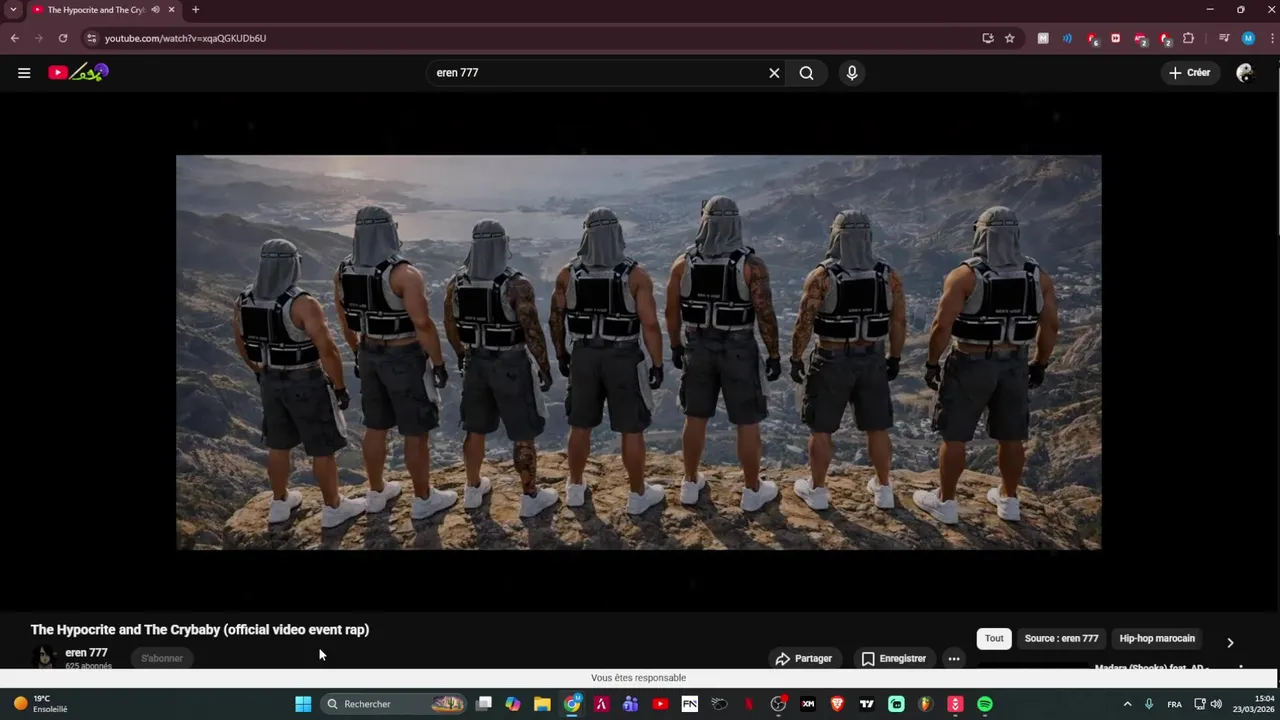Open the grey M extension icon
1280x720 pixels.
pyautogui.click(x=1043, y=38)
